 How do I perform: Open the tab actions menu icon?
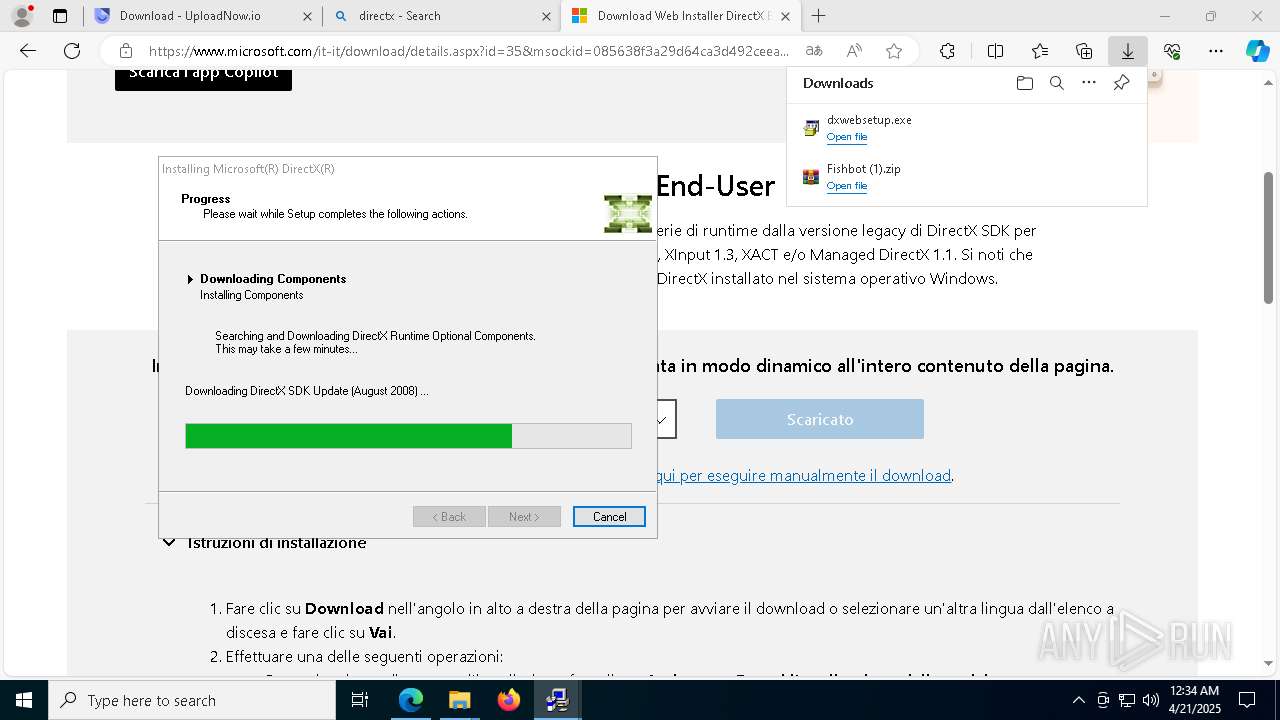click(x=60, y=16)
